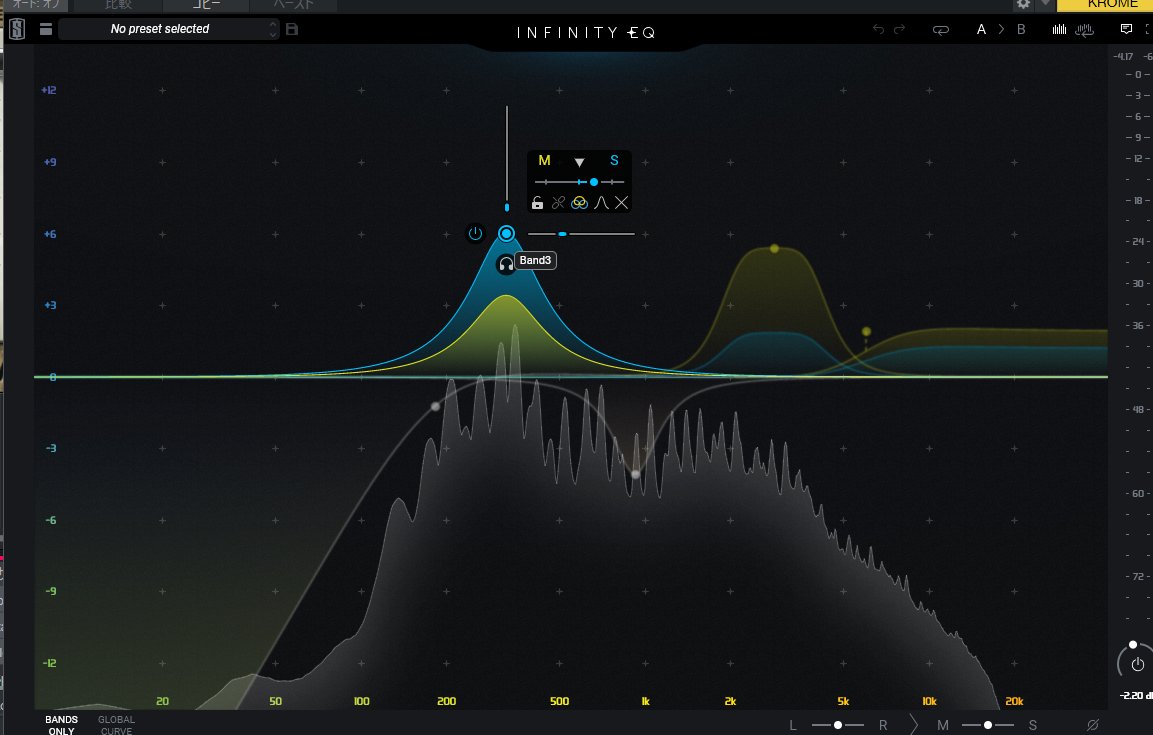1153x735 pixels.
Task: Click the -4.17 peak meter readout
Action: (x=1123, y=57)
